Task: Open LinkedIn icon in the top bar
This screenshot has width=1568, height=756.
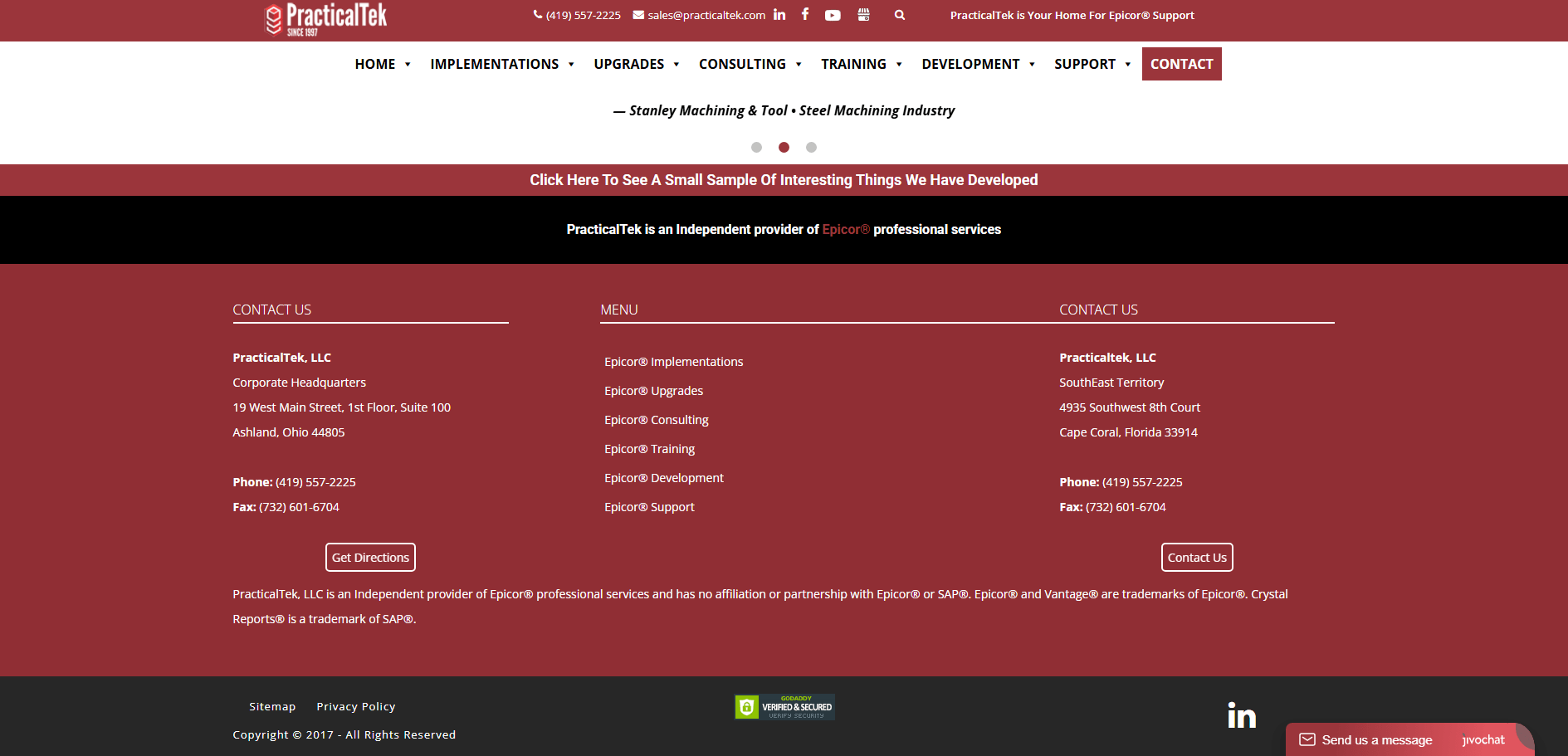Action: coord(779,14)
